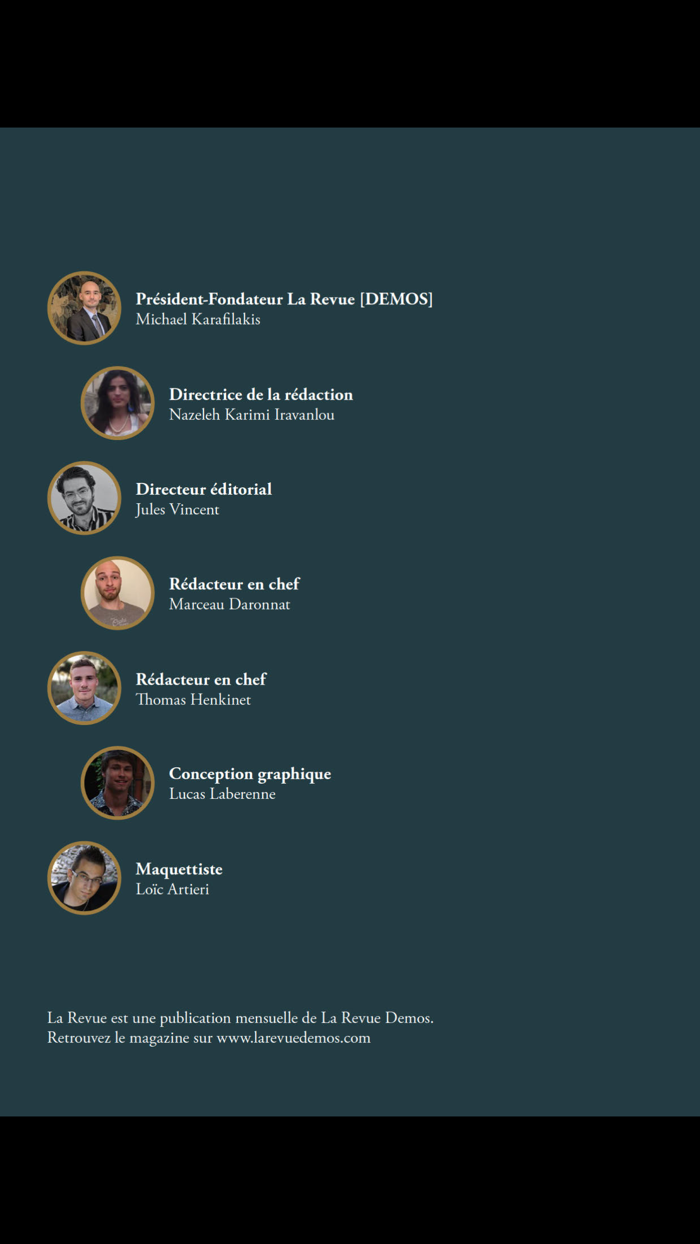Select the name Lucas Laberenne
700x1244 pixels.
point(222,794)
